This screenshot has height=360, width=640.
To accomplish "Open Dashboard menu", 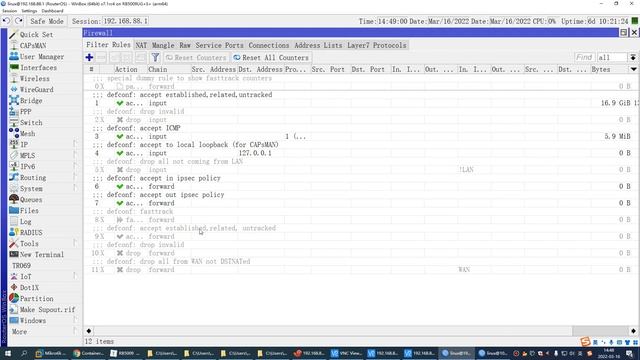I will click(x=52, y=11).
